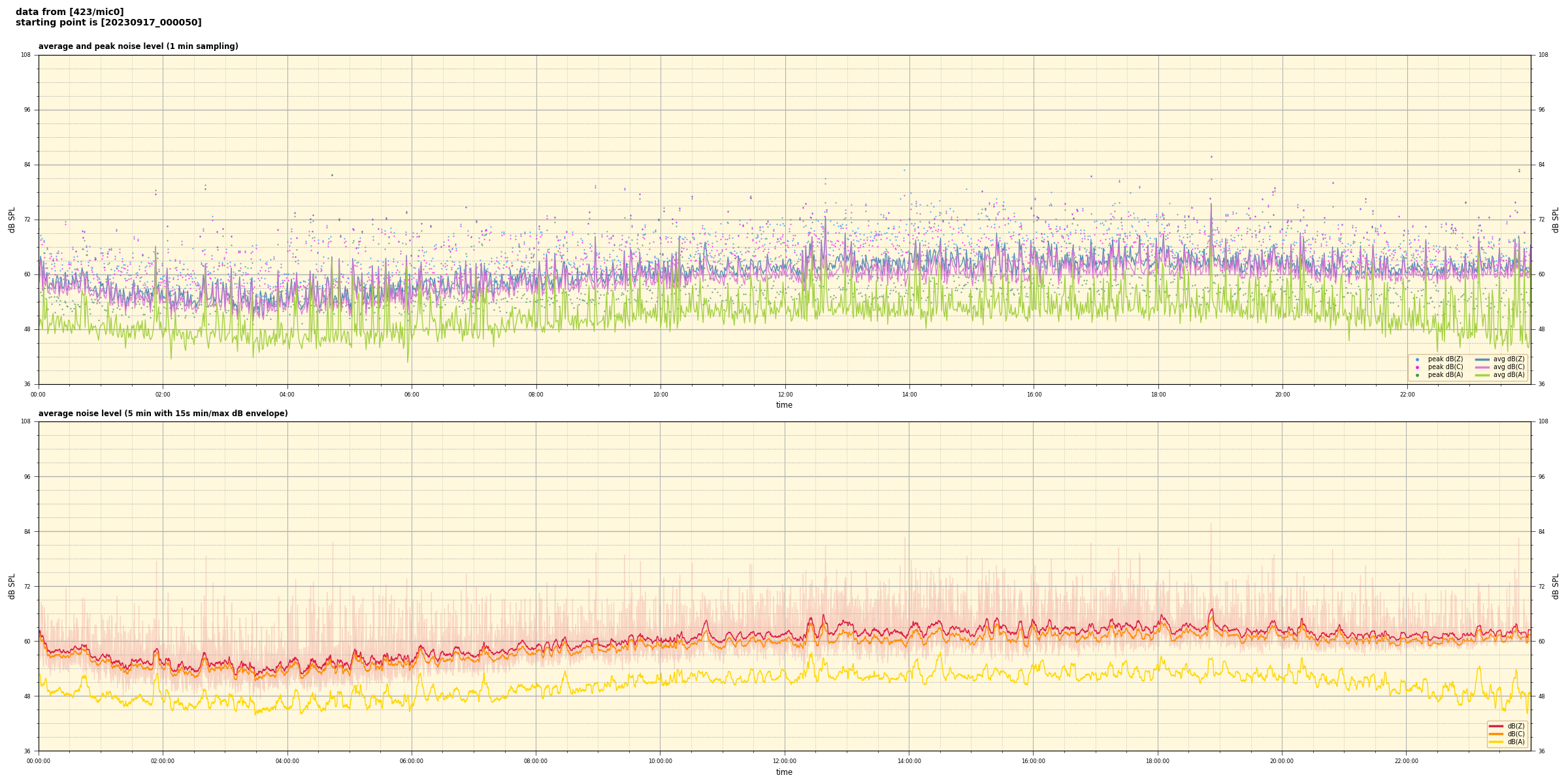1568x784 pixels.
Task: Click the avg dB(A) legend line swatch
Action: (1482, 375)
